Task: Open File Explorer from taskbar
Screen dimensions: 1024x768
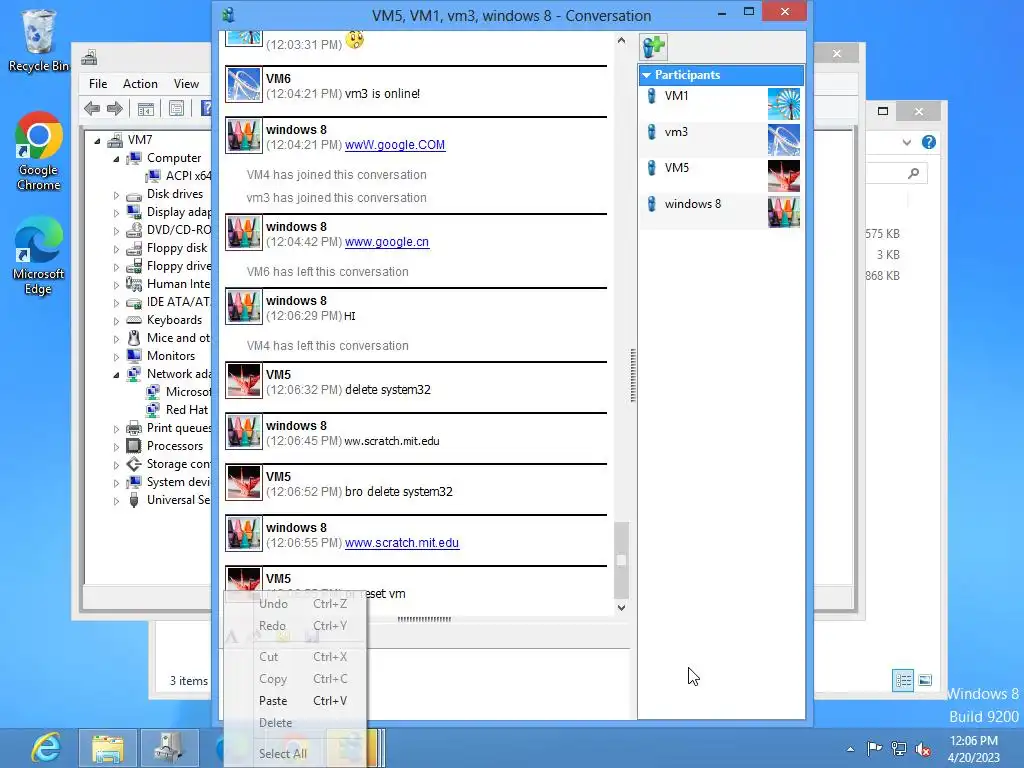Action: click(108, 748)
